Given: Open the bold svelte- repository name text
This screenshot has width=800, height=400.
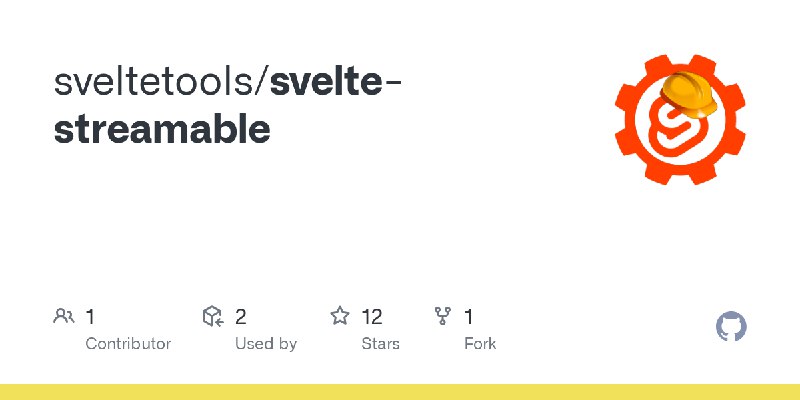Looking at the screenshot, I should [335, 82].
